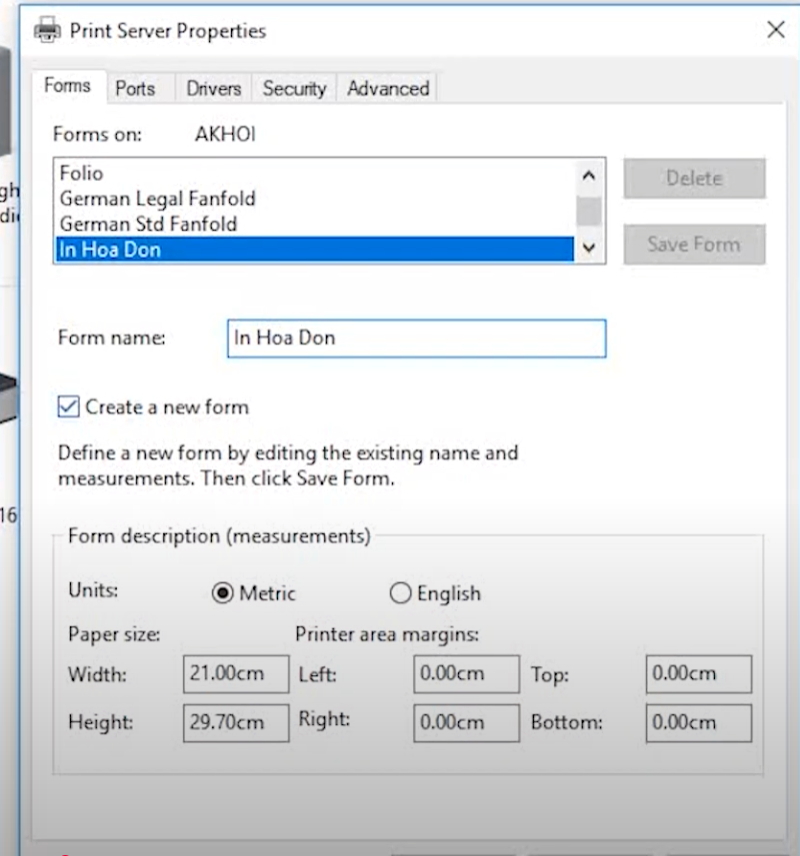Go to the Security tab
800x856 pixels.
coord(294,88)
